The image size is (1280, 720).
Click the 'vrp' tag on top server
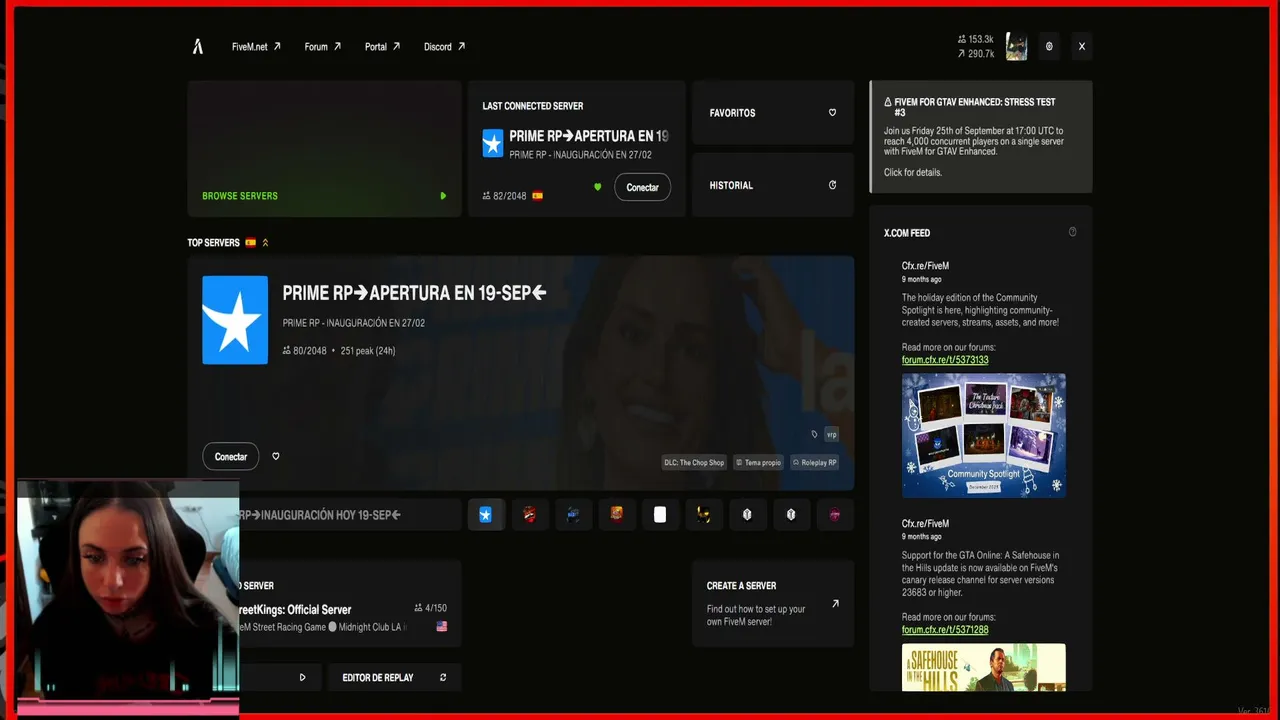tap(831, 434)
